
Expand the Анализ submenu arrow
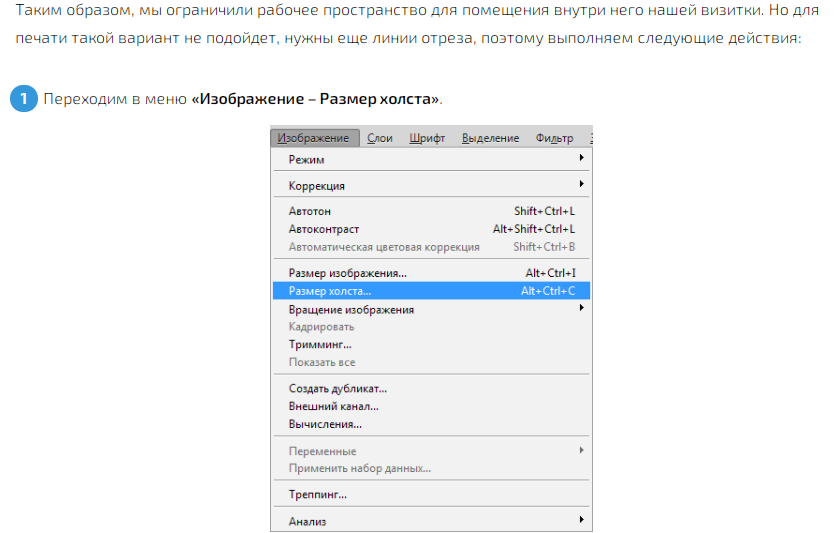pos(581,520)
